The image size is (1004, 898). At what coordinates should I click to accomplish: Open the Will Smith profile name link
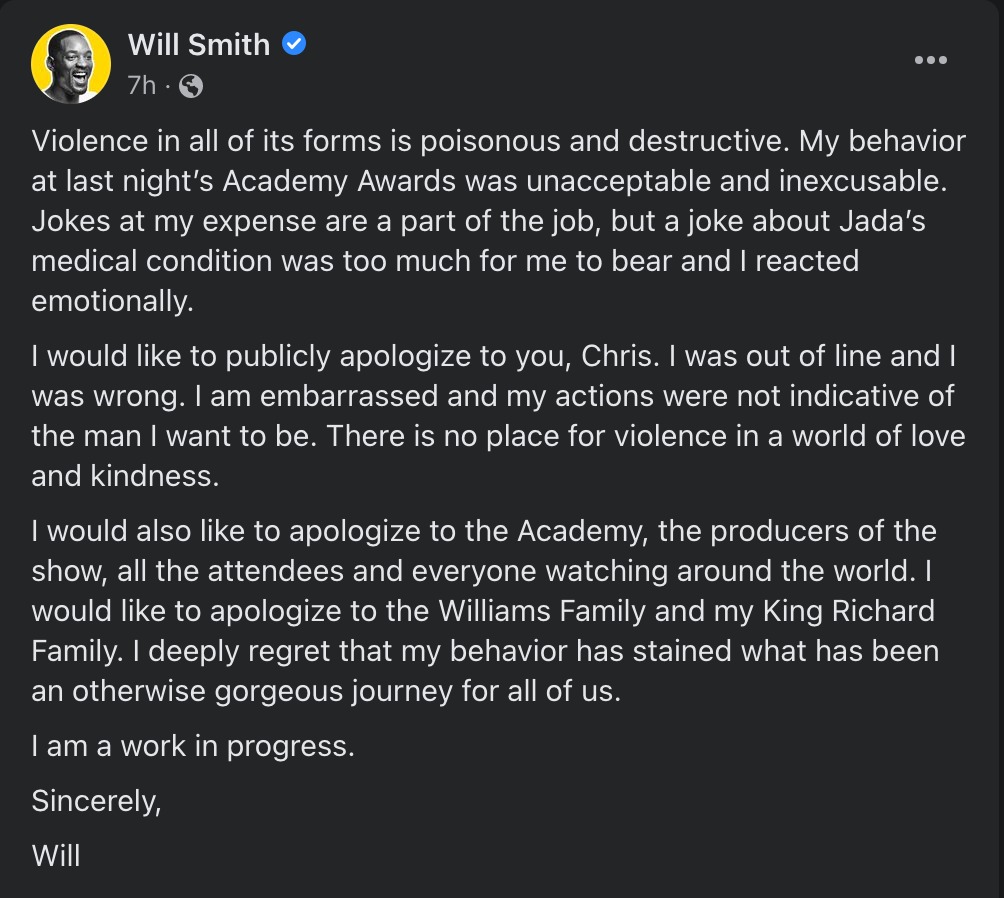point(198,45)
